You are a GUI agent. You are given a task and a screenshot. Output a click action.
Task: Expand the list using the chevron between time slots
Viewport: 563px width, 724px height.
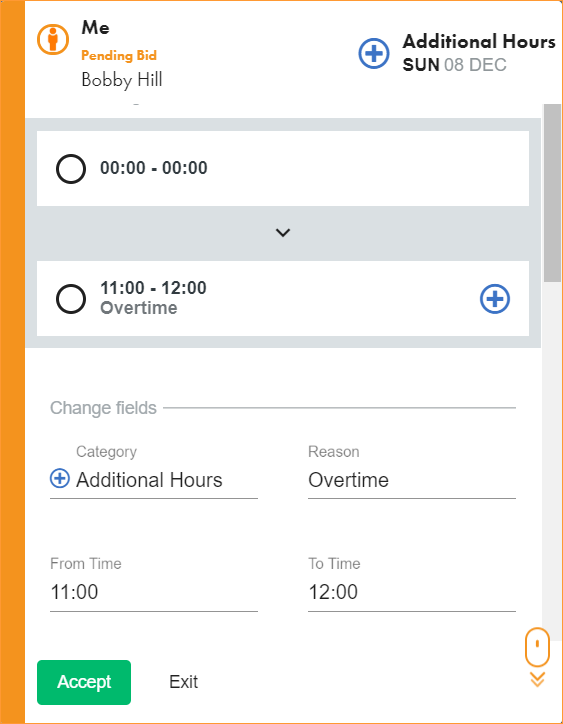tap(283, 233)
